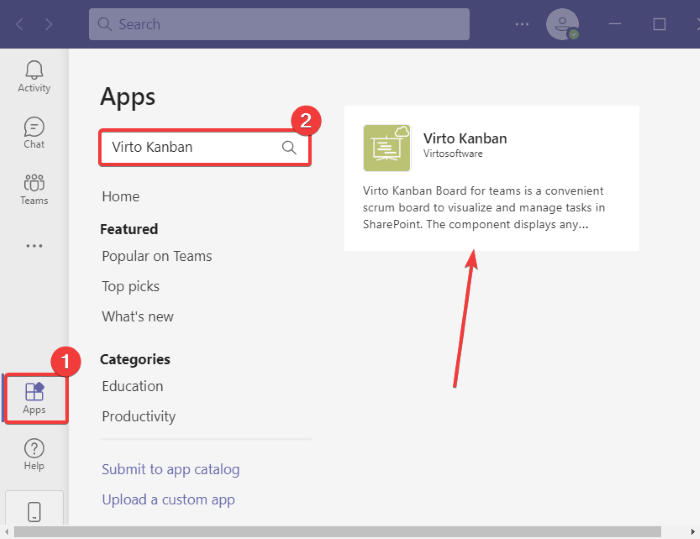Screen dimensions: 700x539
Task: Select Popular on Teams
Action: pos(157,256)
